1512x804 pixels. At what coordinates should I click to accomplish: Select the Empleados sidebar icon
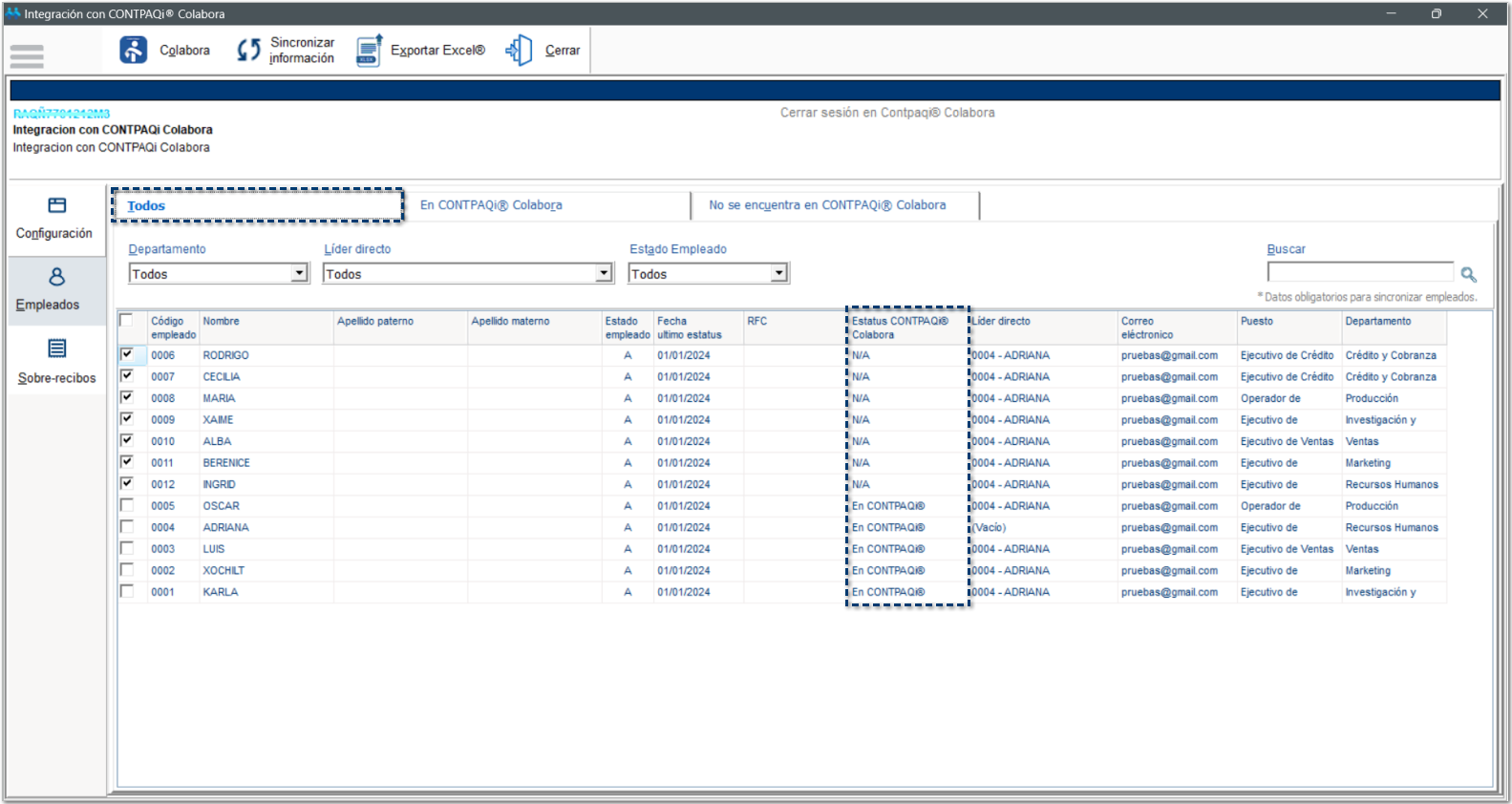(56, 277)
